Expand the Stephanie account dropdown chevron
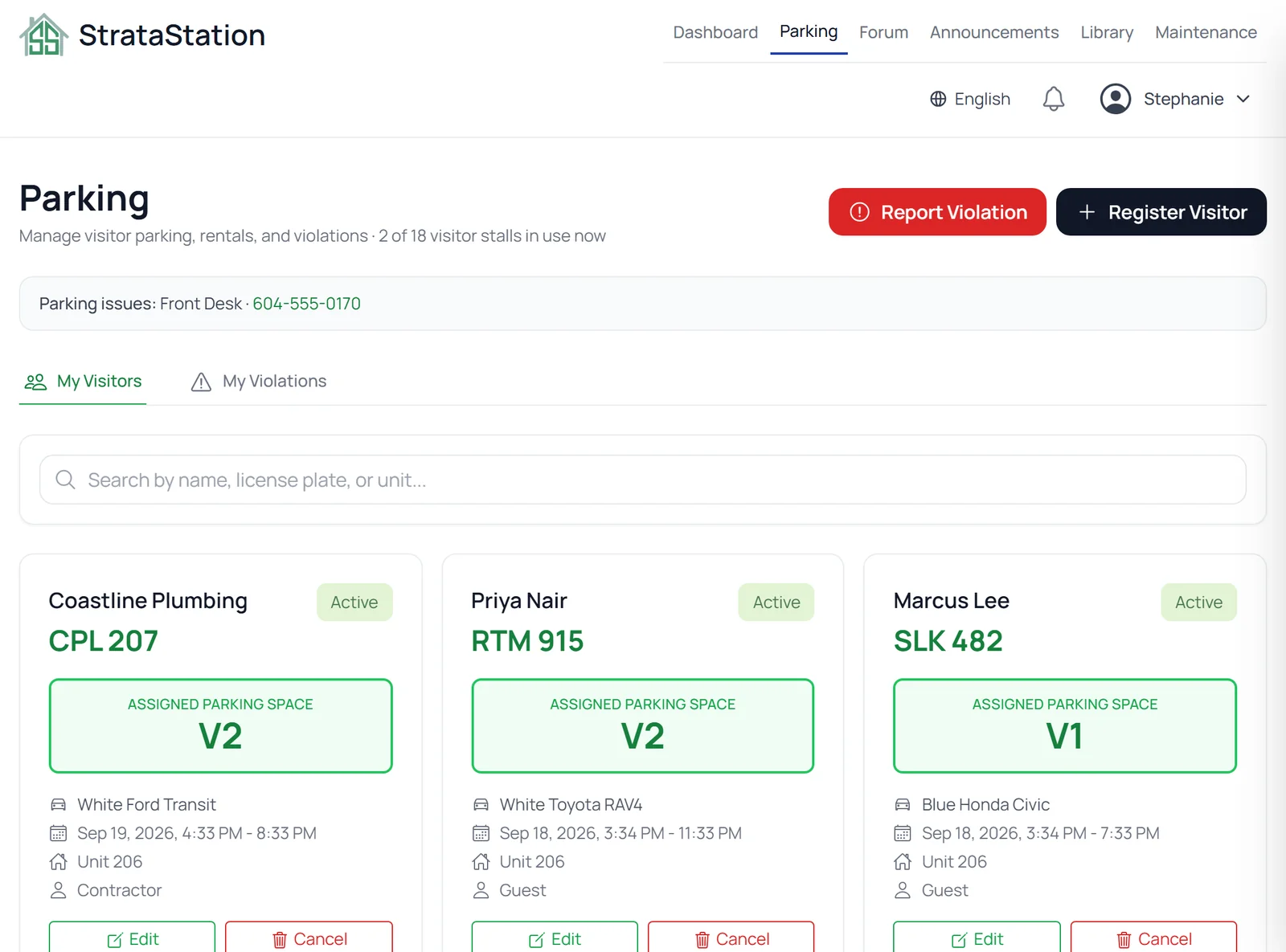Screen dimensions: 1286x952 click(1243, 99)
